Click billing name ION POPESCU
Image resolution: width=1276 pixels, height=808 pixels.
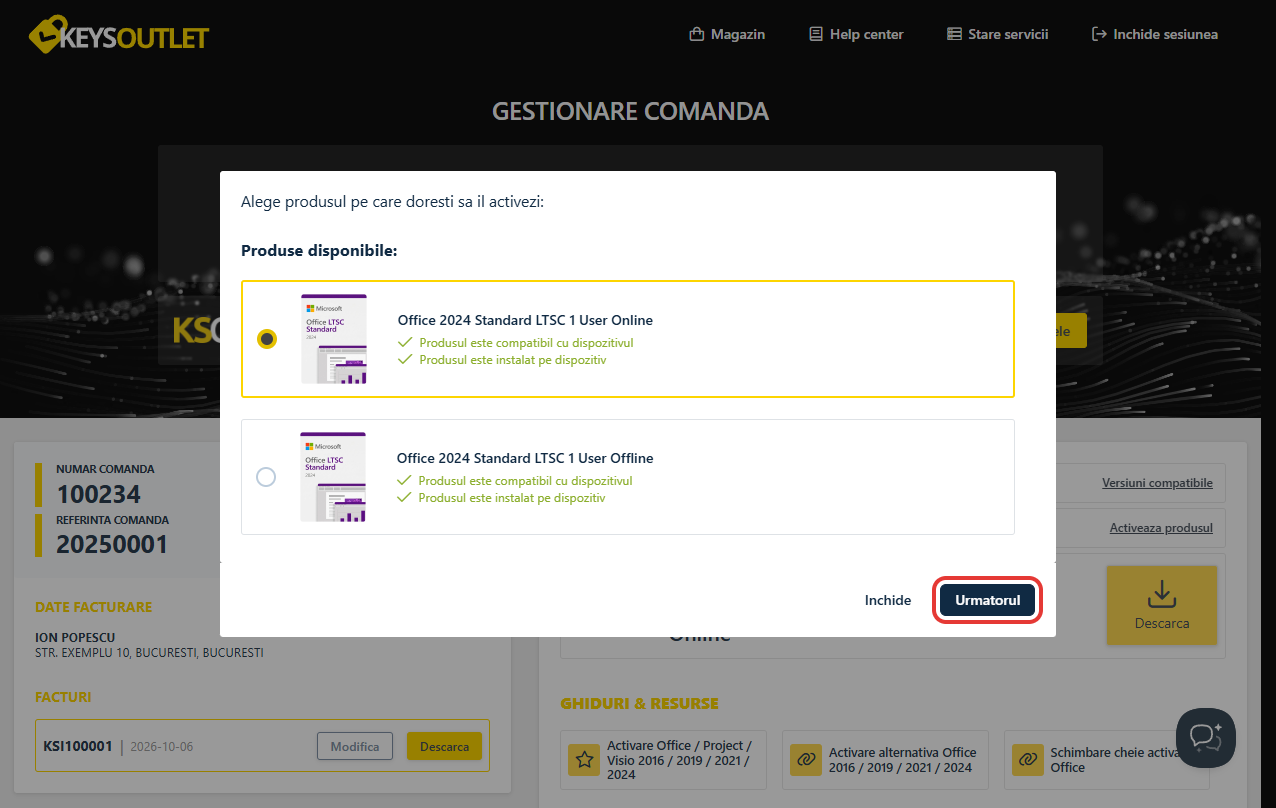click(75, 637)
